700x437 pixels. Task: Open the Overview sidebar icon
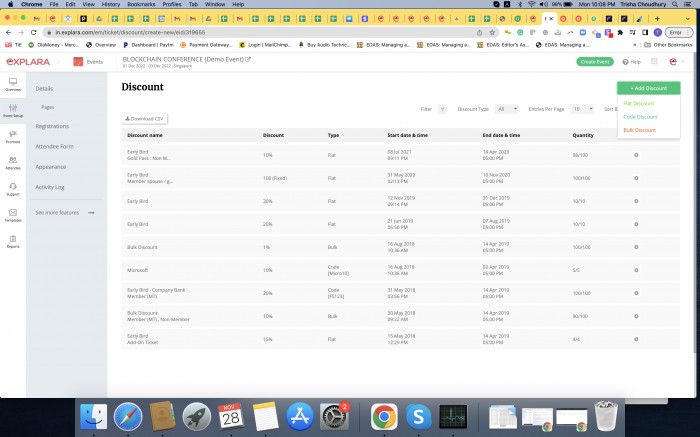click(13, 84)
